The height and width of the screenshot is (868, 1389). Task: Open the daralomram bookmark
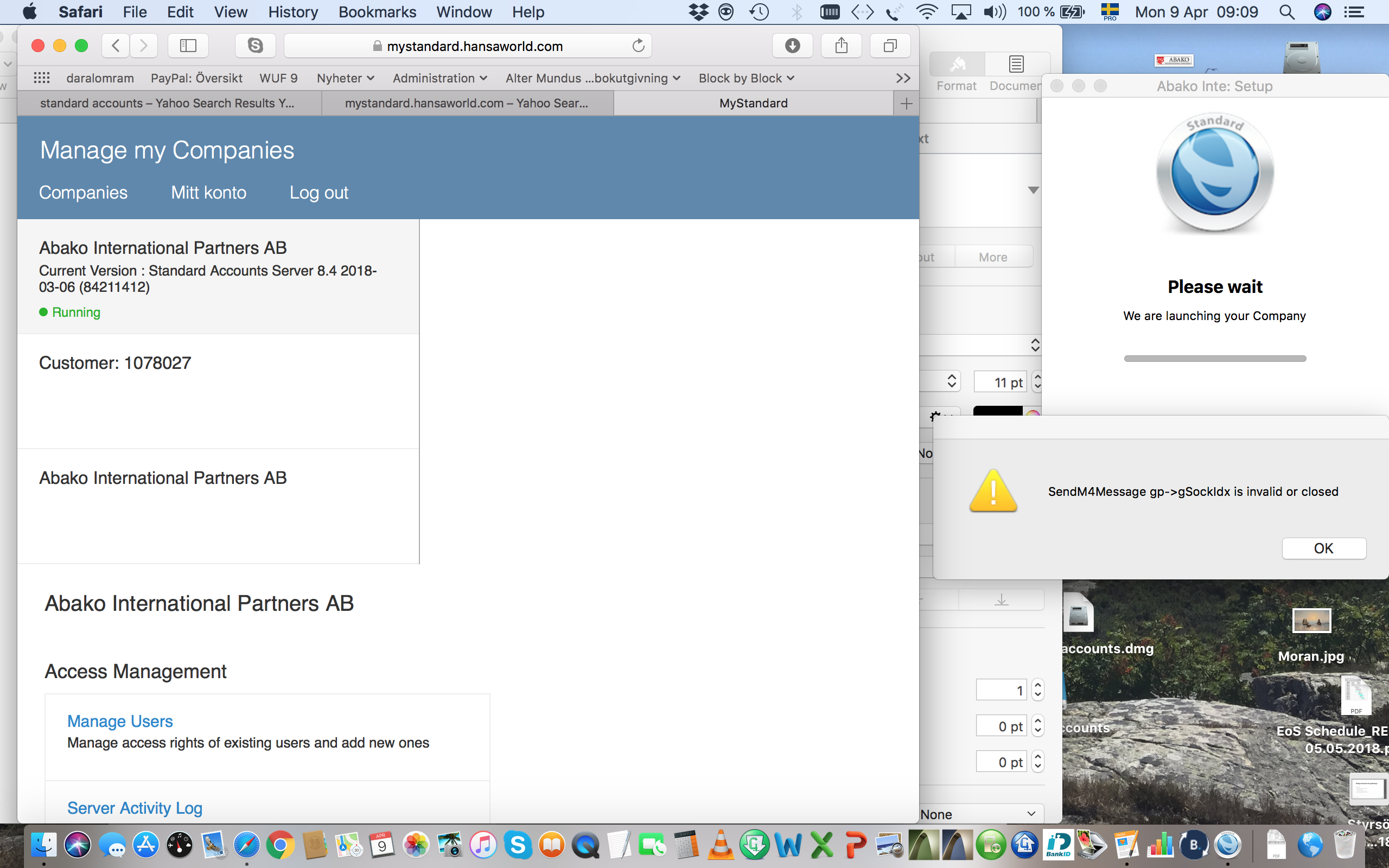pos(100,78)
